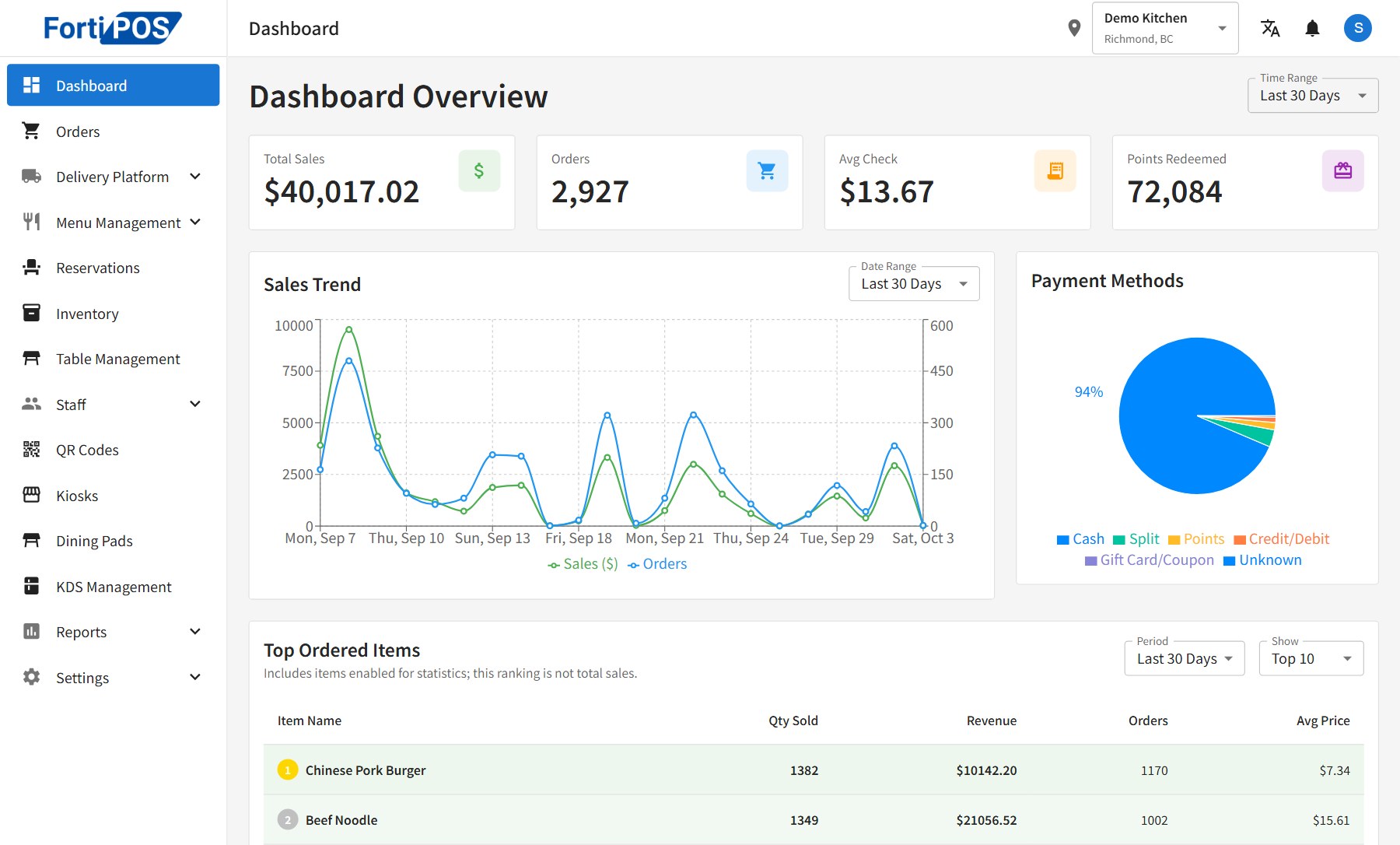Open the Dining Pads menu label
This screenshot has height=845, width=1400.
click(94, 541)
